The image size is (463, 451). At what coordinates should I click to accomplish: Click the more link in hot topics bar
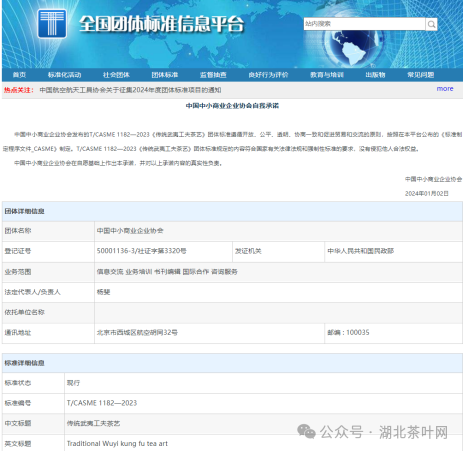445,89
